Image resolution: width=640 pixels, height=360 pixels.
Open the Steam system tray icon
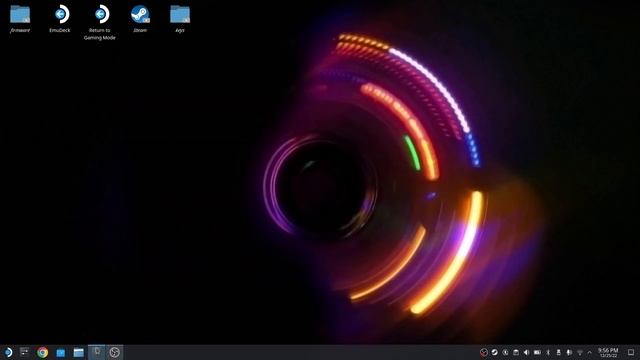tap(494, 352)
